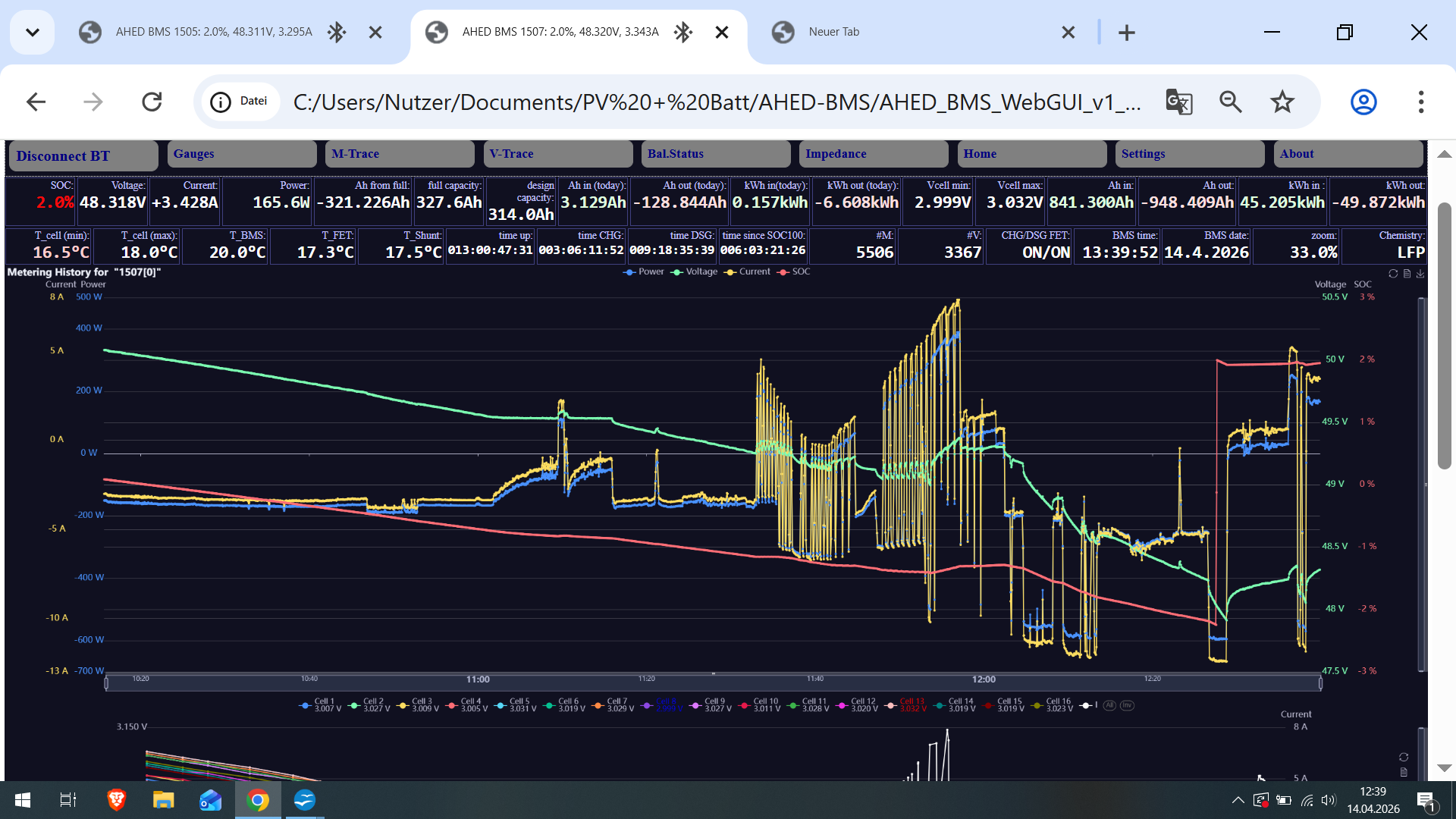Bookmark this page with the star icon
The image size is (1456, 819).
click(x=1282, y=102)
